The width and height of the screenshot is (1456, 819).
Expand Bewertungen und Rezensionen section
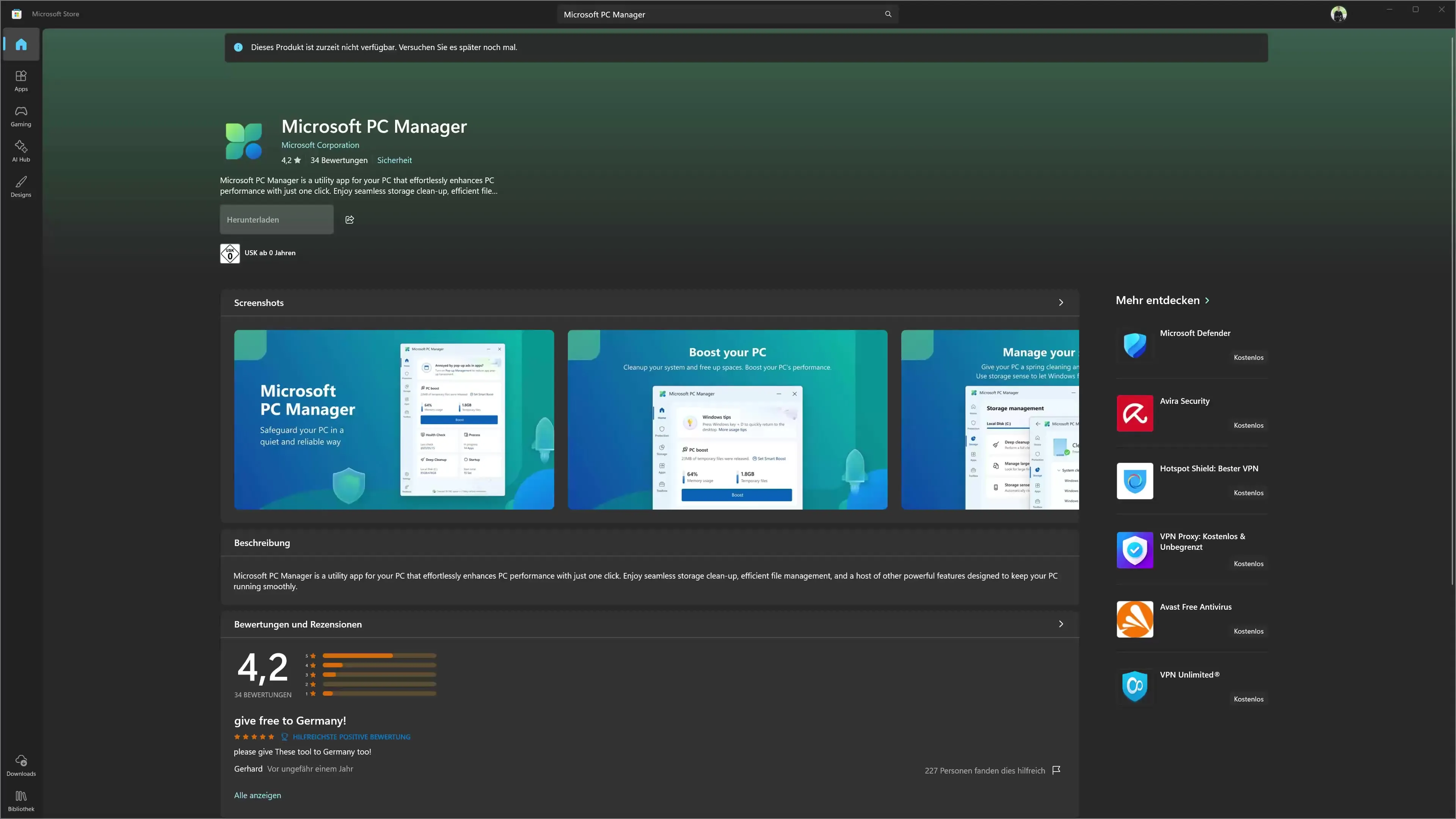pos(1061,623)
